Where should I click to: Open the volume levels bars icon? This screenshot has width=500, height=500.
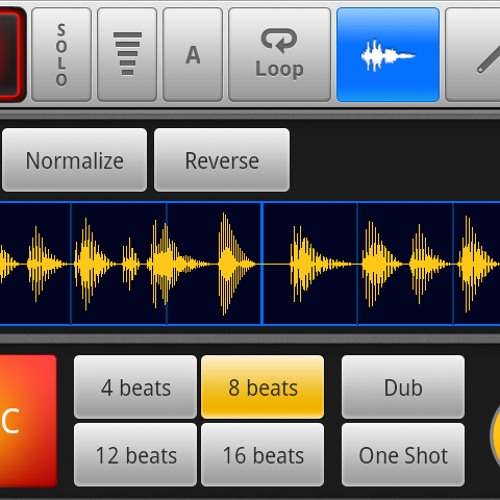tap(127, 55)
